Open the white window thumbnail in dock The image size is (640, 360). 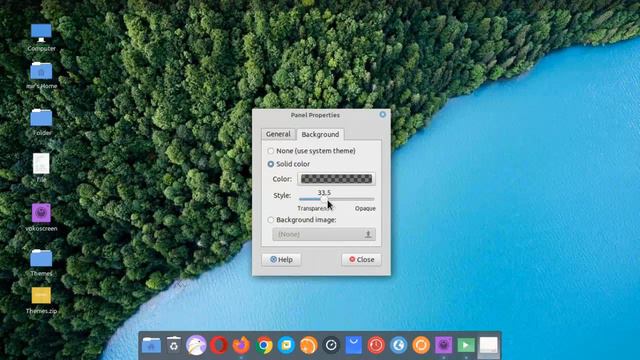point(489,345)
